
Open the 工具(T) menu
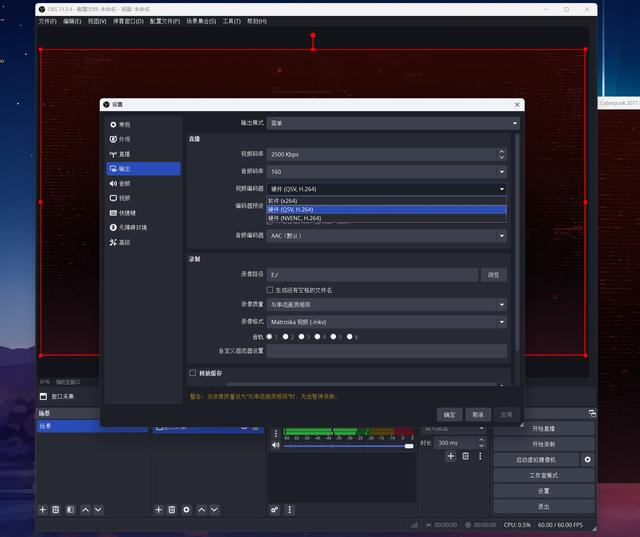(x=231, y=21)
